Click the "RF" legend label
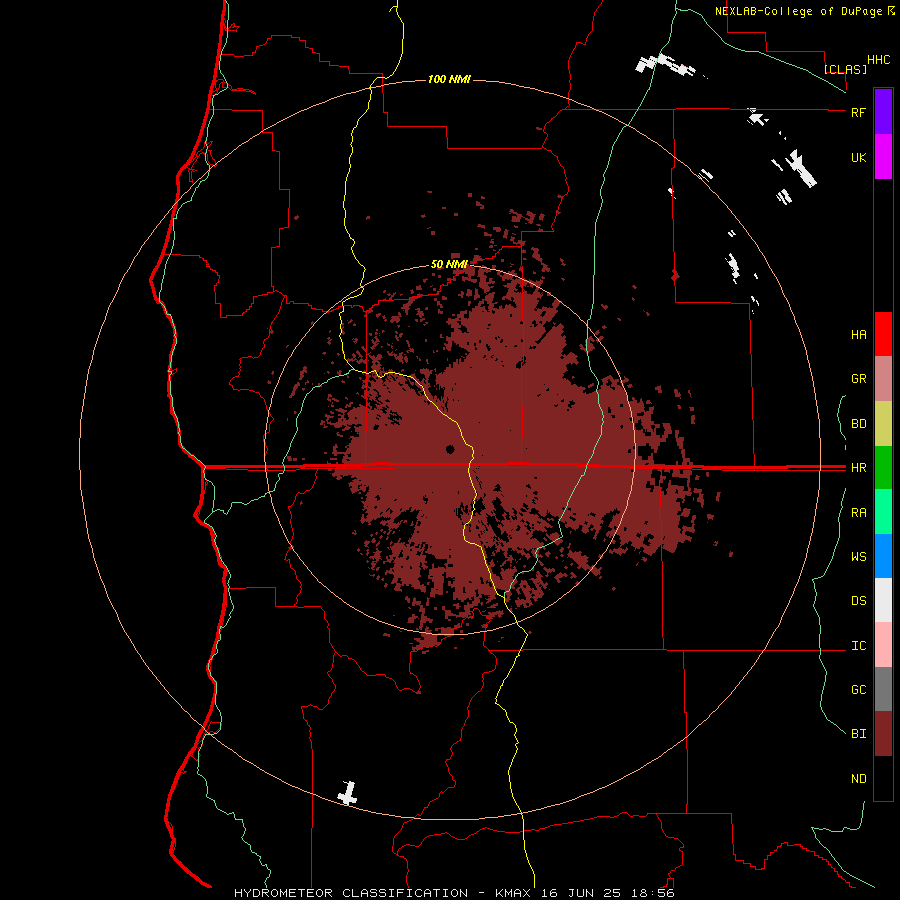 (858, 112)
